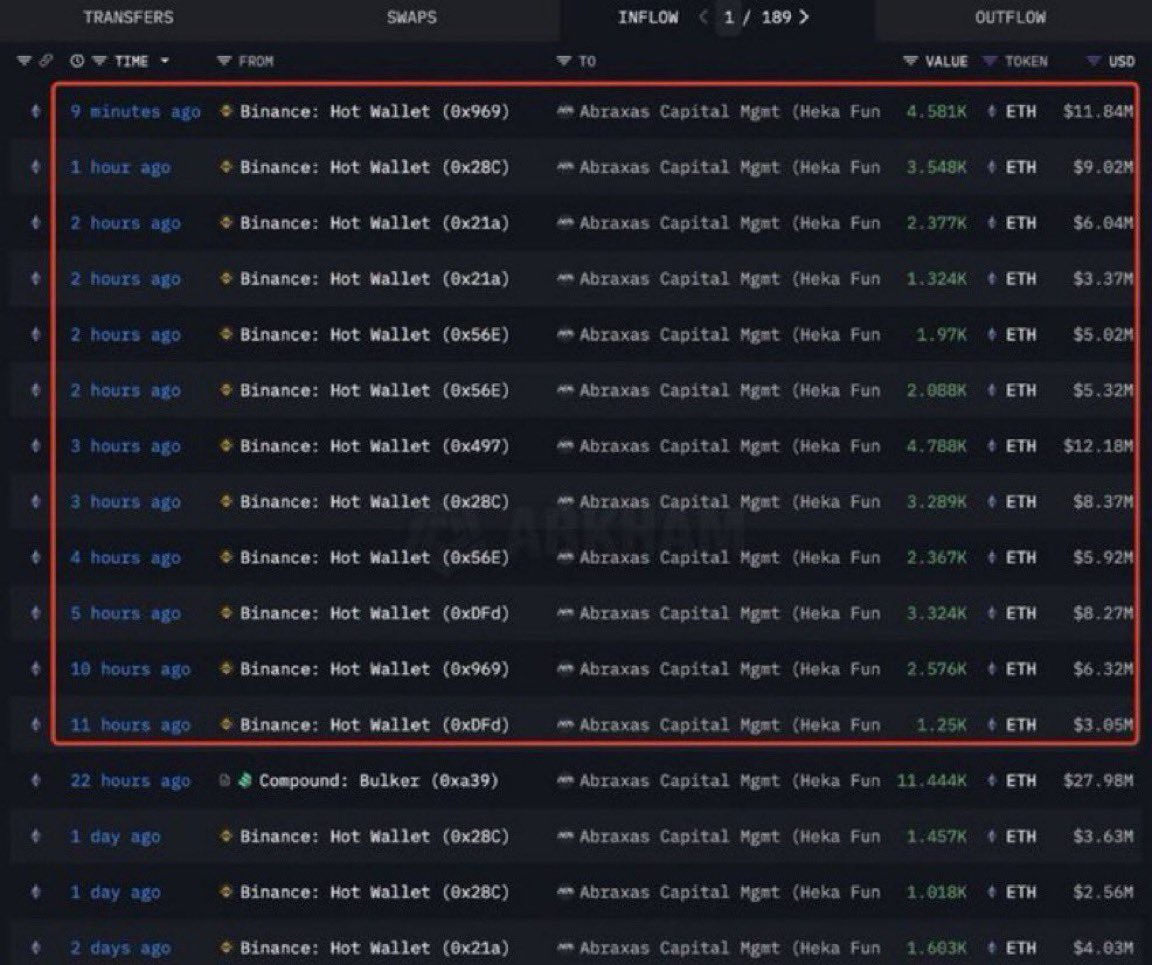
Task: Switch to the OUTFLOW tab
Action: click(1010, 18)
